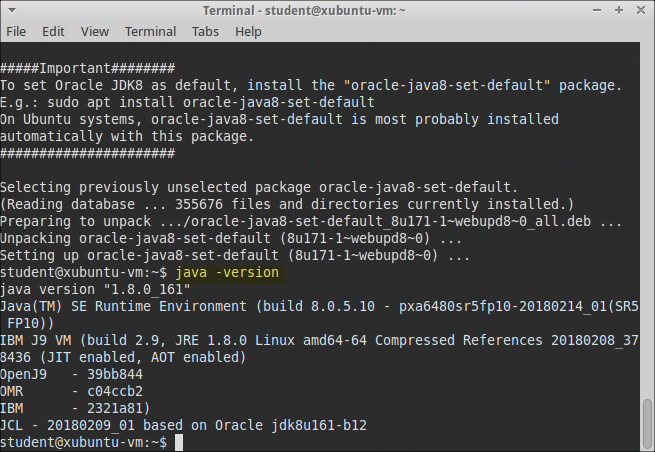The width and height of the screenshot is (655, 452).
Task: Maximize the terminal window
Action: pos(619,10)
